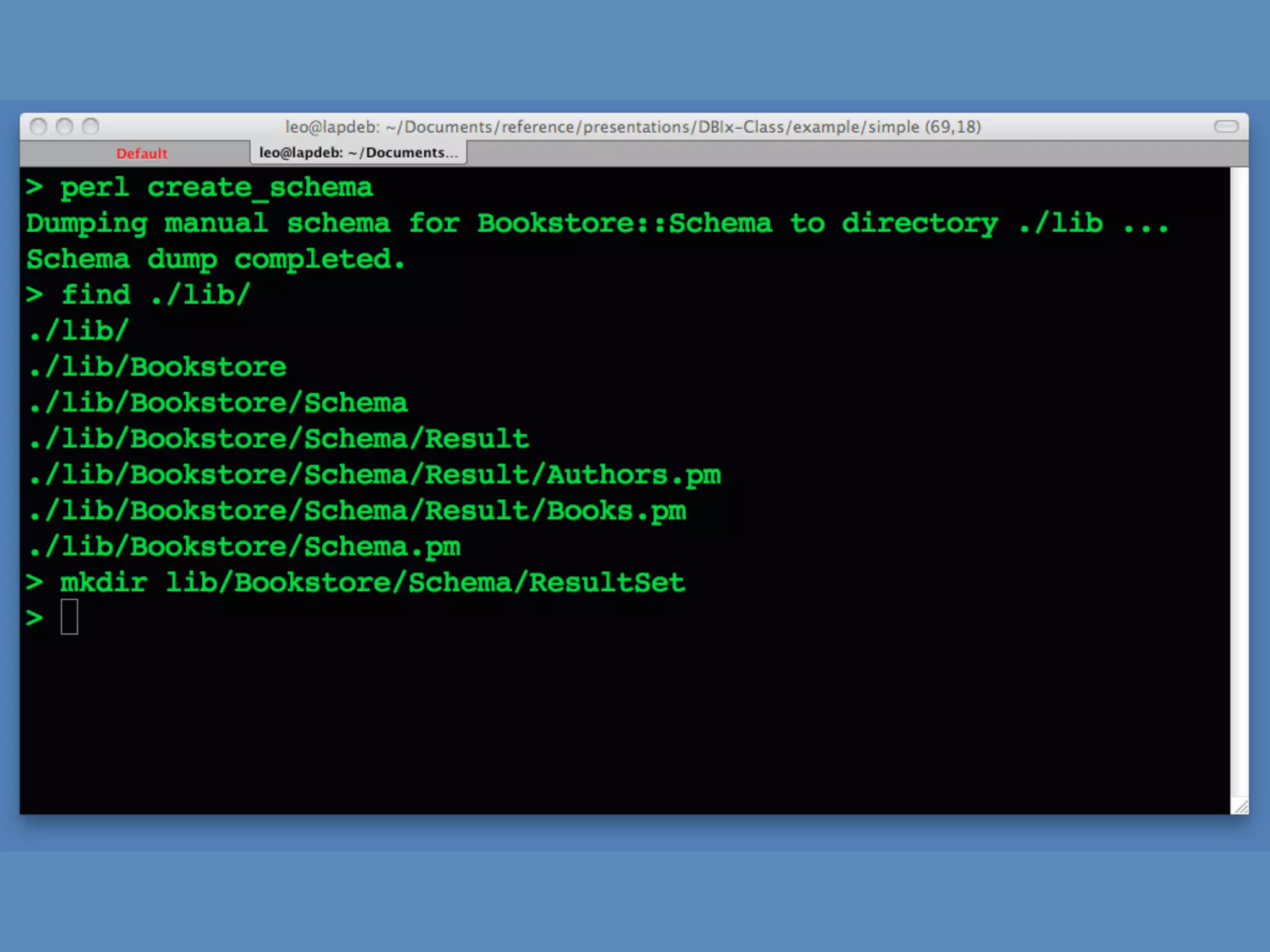Image resolution: width=1270 pixels, height=952 pixels.
Task: Select the leo@lapdeb: ~/Documents… tab
Action: pos(358,152)
